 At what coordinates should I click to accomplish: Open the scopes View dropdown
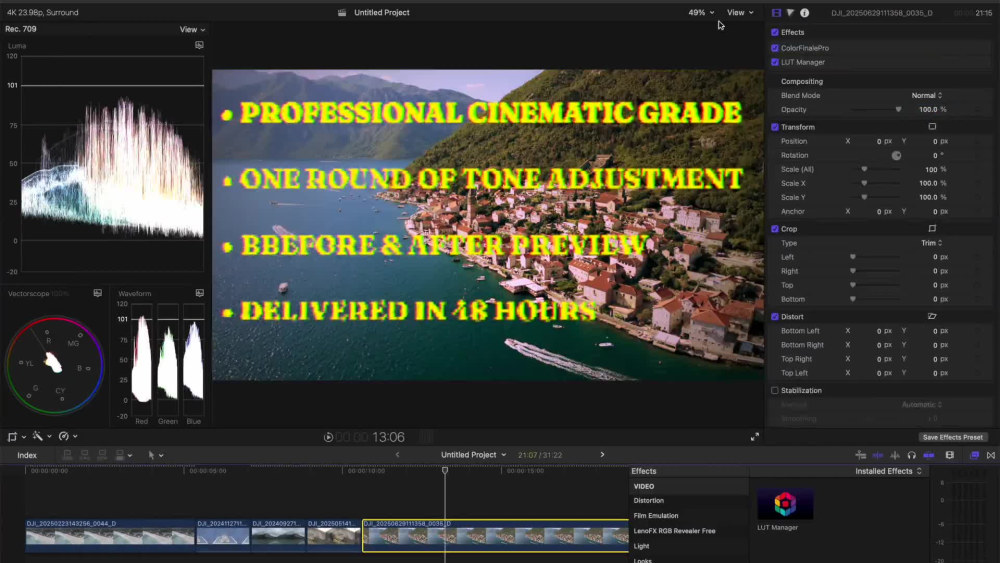click(192, 29)
